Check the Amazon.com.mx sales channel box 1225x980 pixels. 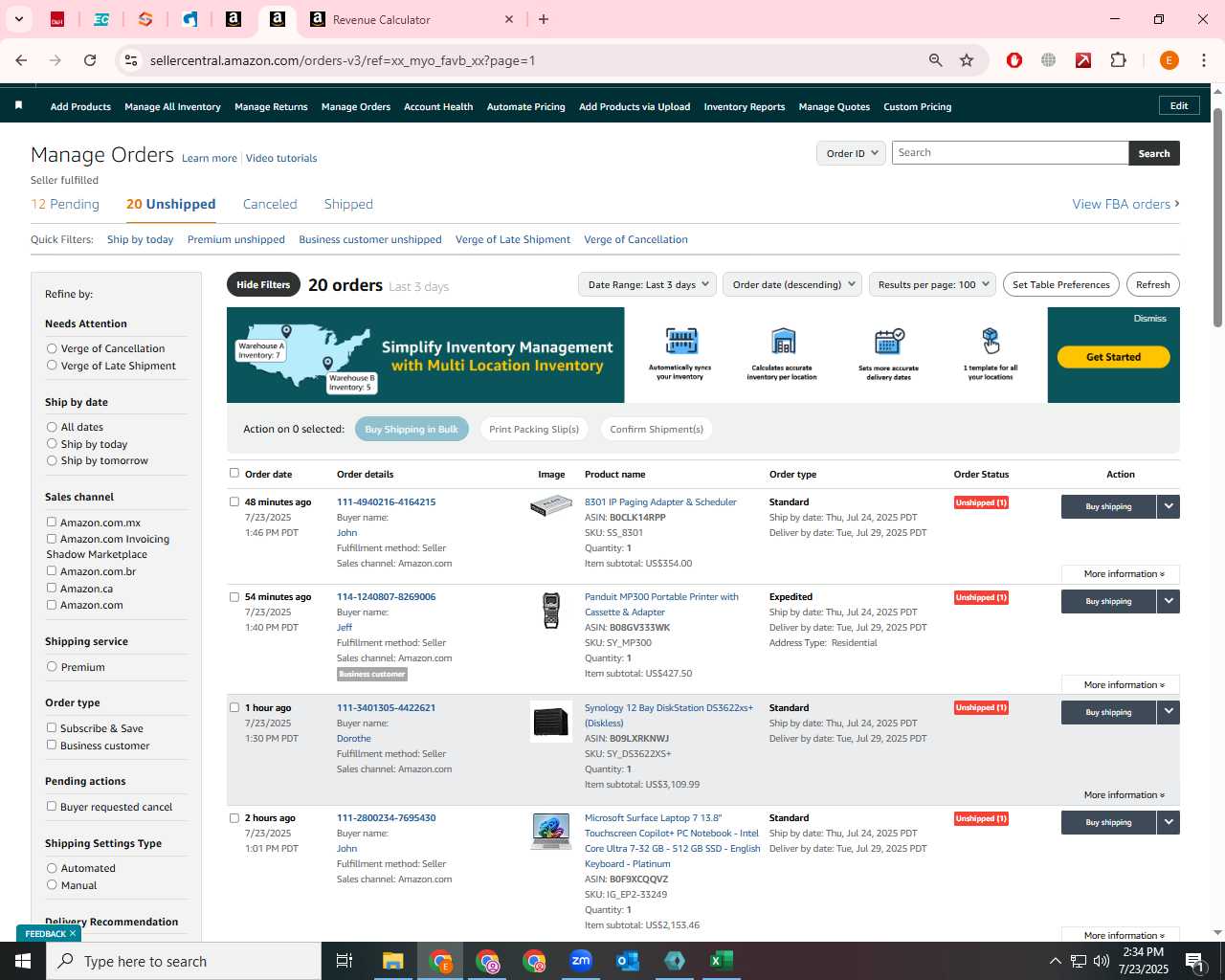[52, 522]
